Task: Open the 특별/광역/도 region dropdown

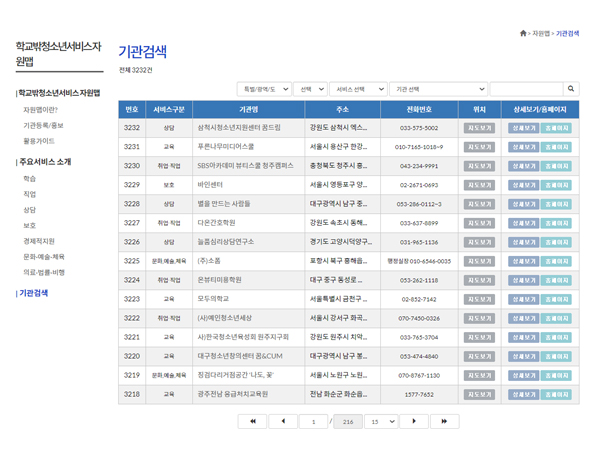Action: pyautogui.click(x=264, y=89)
